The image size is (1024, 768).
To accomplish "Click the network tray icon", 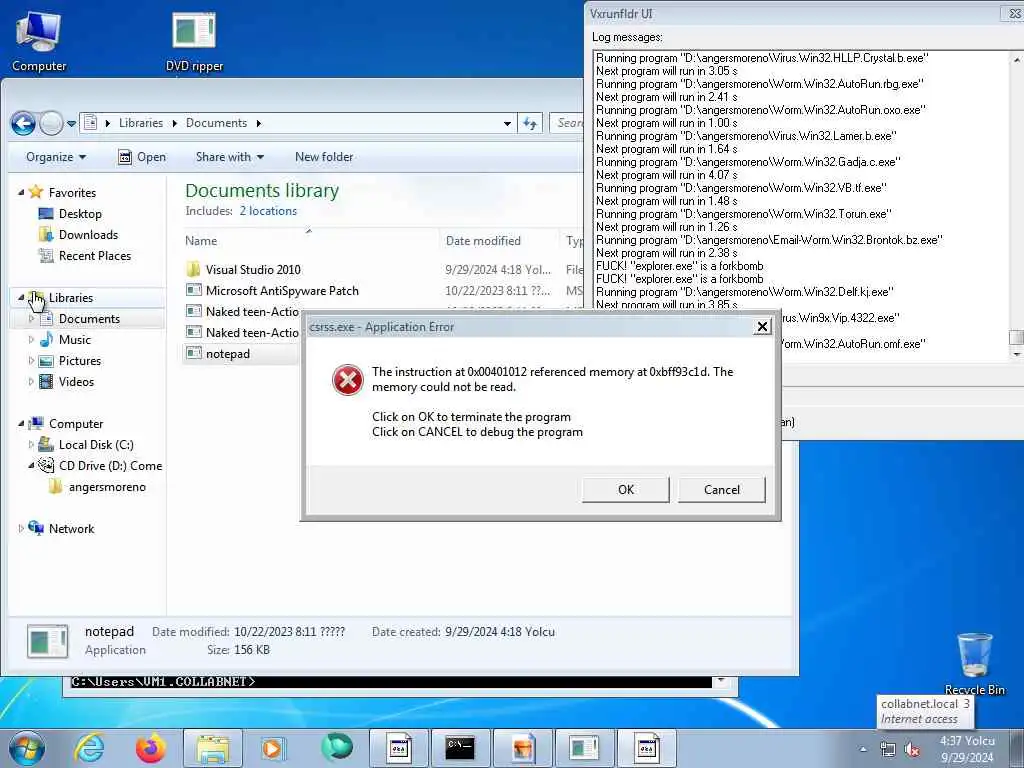I will (888, 749).
